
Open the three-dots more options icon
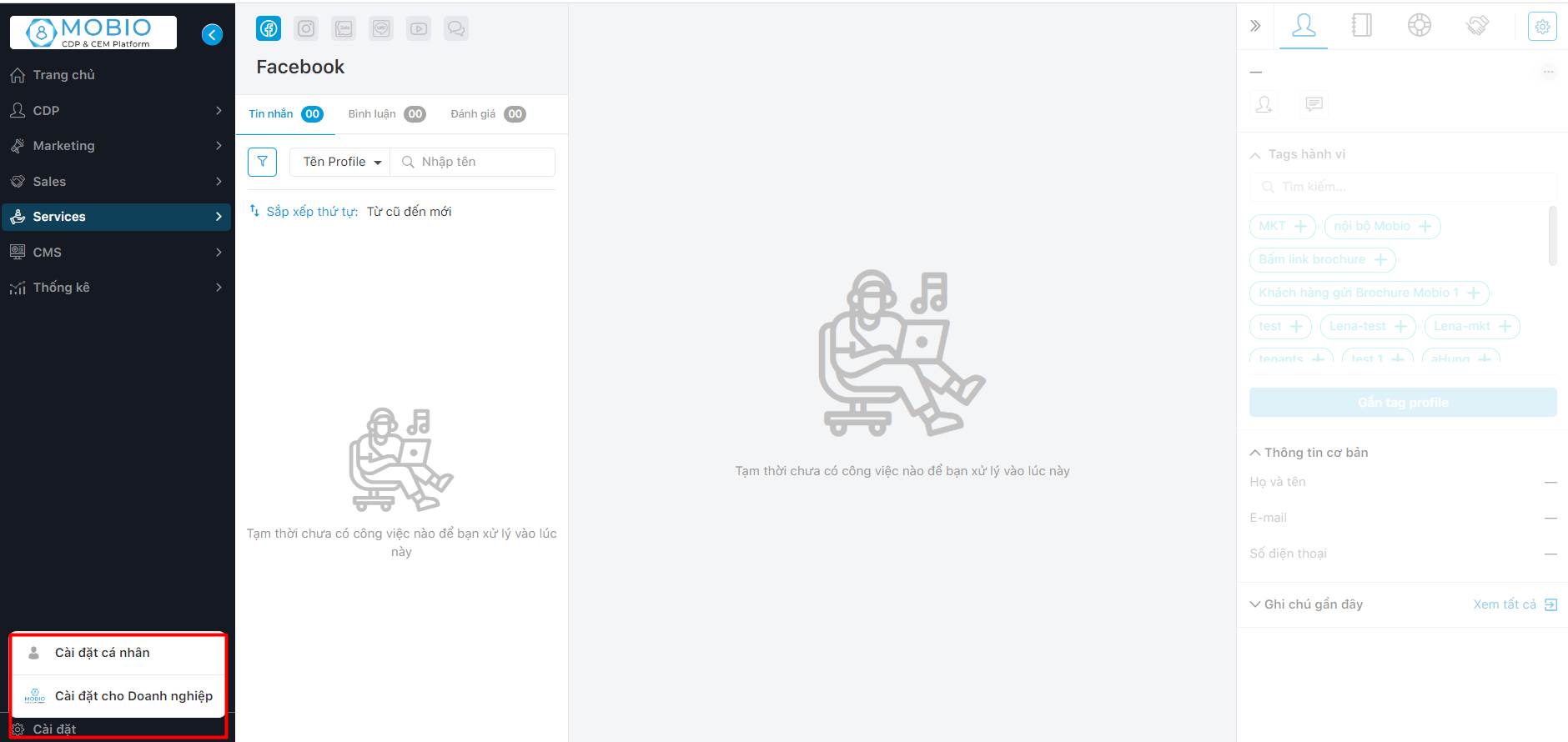pos(1548,72)
